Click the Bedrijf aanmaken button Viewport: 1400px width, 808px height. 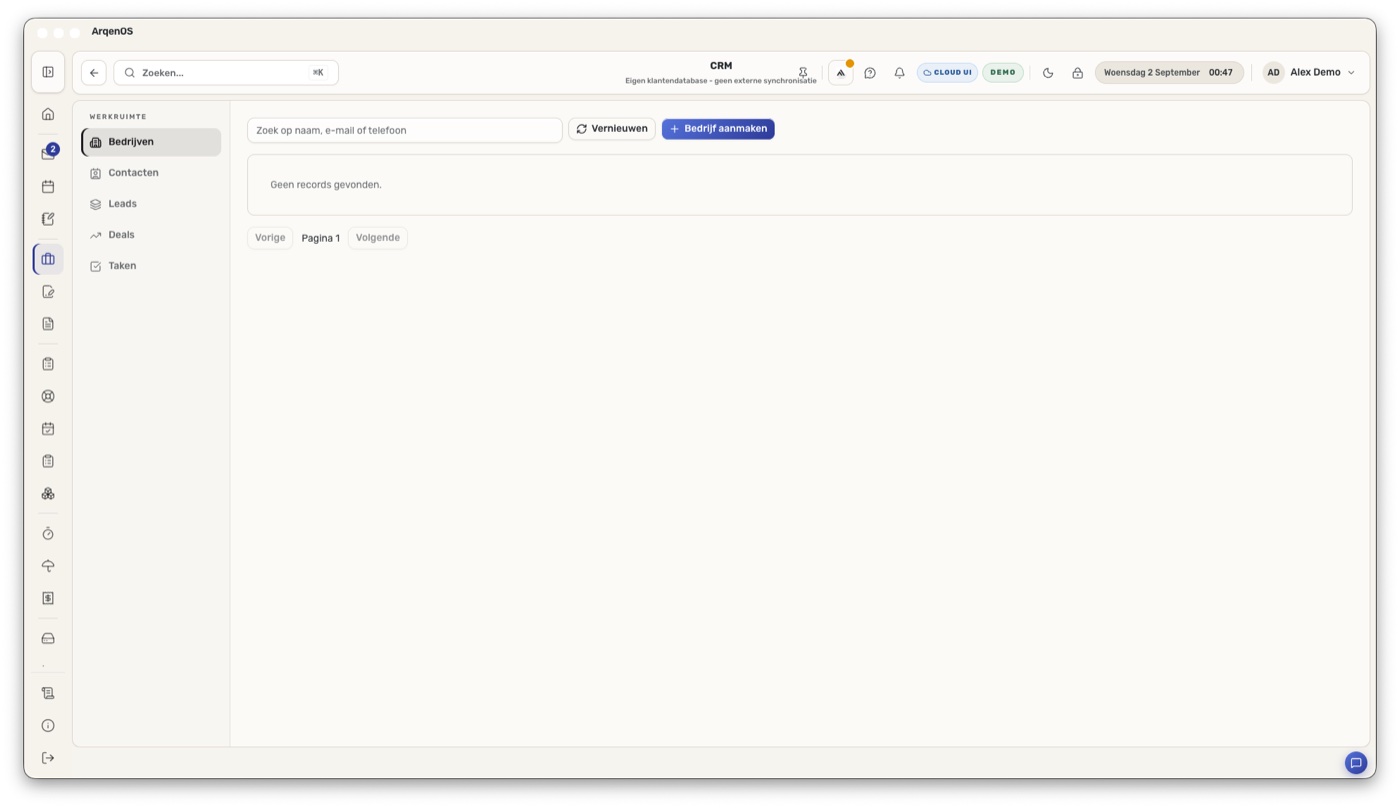pyautogui.click(x=718, y=129)
